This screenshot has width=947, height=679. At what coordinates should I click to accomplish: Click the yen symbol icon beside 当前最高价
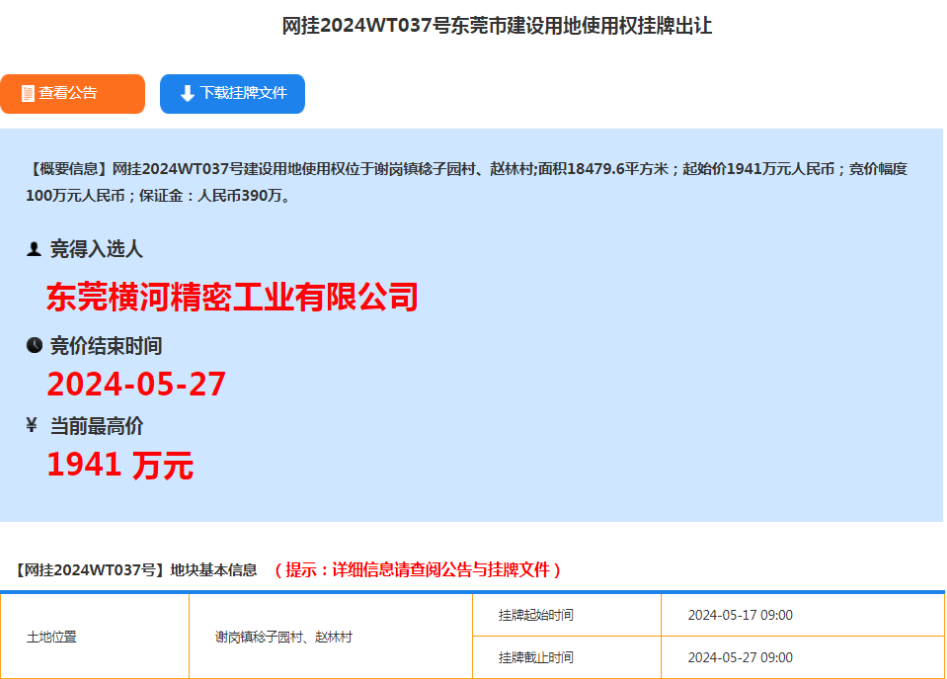[32, 426]
